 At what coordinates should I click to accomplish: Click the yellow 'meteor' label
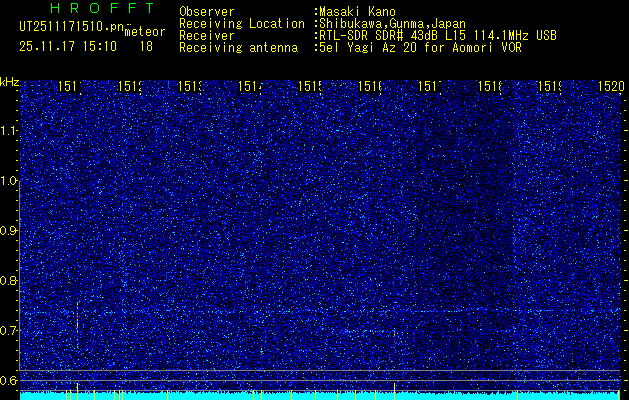(x=145, y=32)
